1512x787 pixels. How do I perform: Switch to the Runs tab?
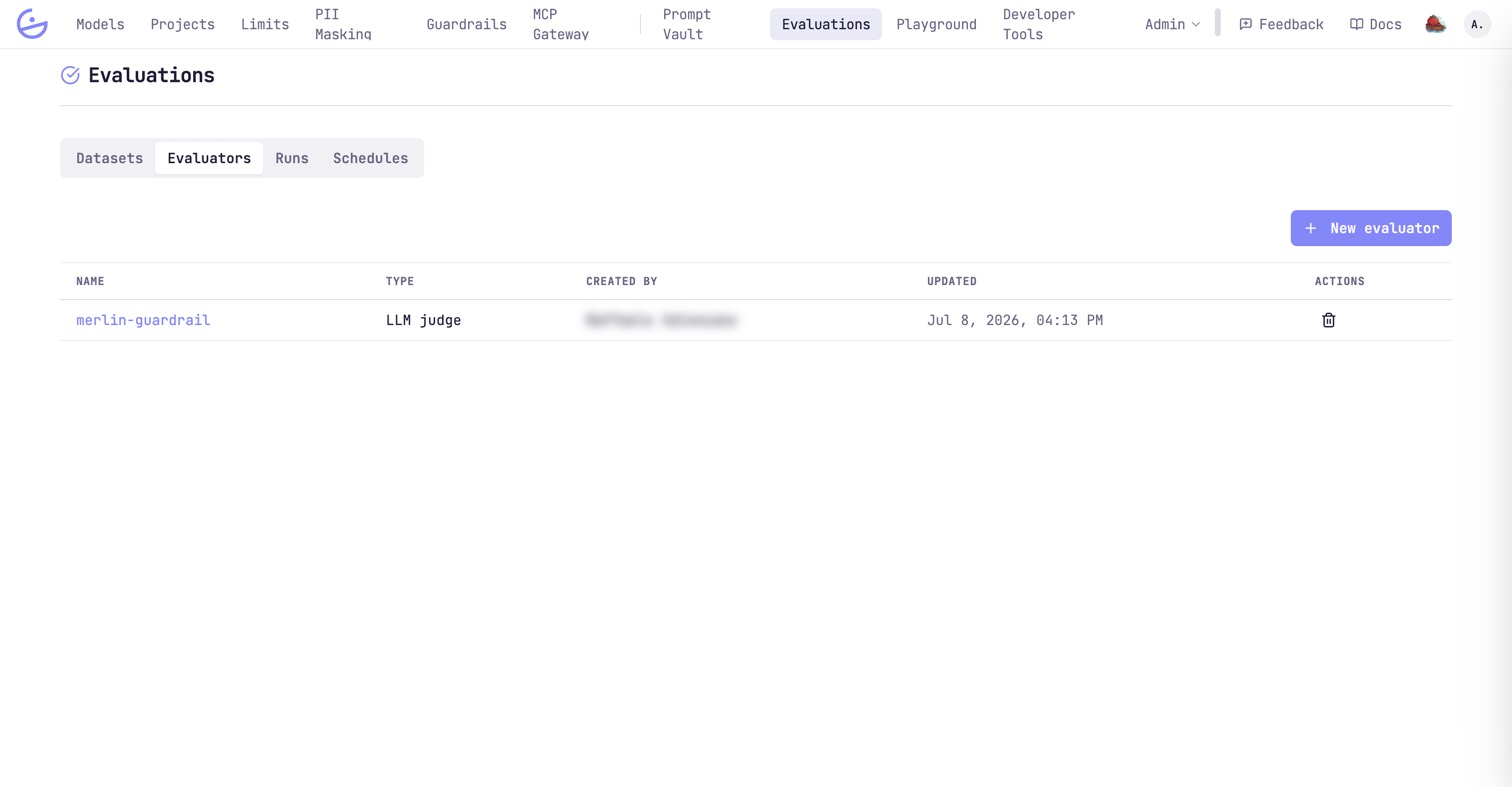[x=292, y=158]
